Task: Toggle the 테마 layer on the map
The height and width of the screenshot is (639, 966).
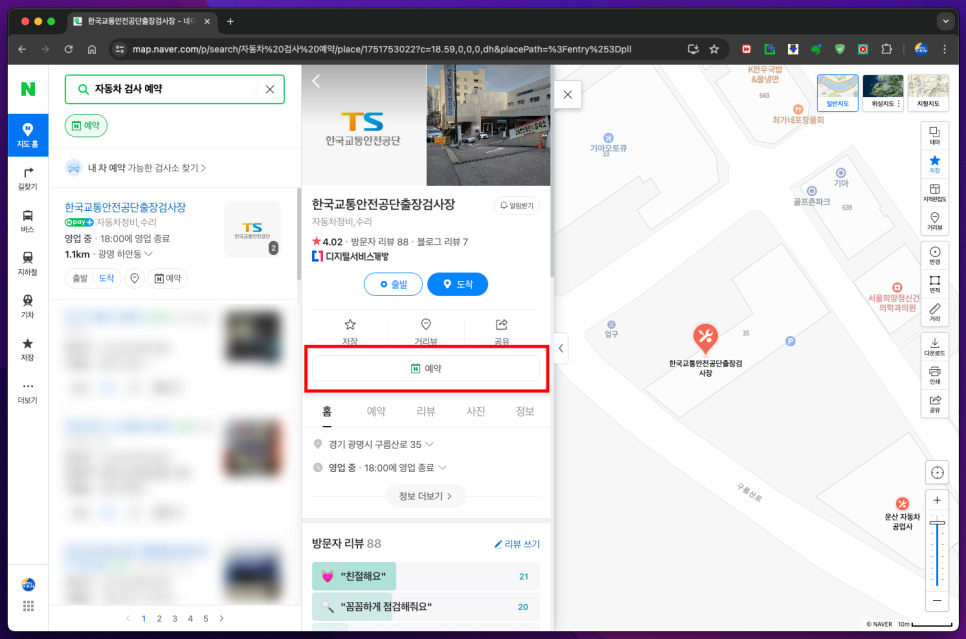Action: (935, 136)
